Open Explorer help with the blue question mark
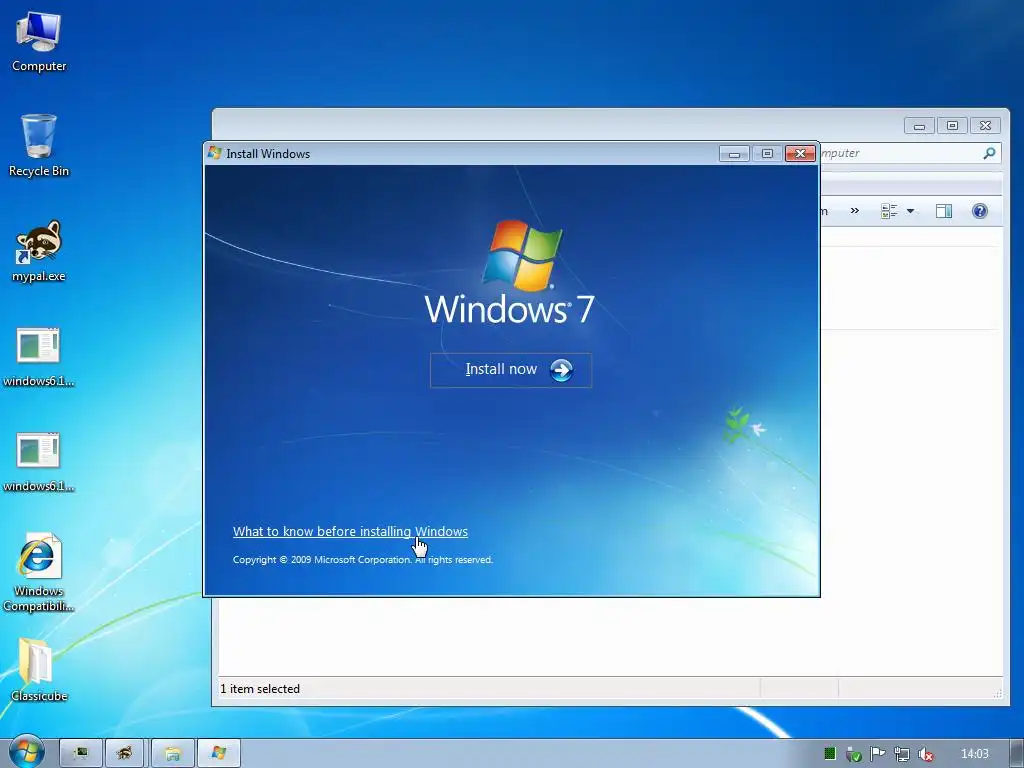The image size is (1024, 768). pyautogui.click(x=980, y=211)
